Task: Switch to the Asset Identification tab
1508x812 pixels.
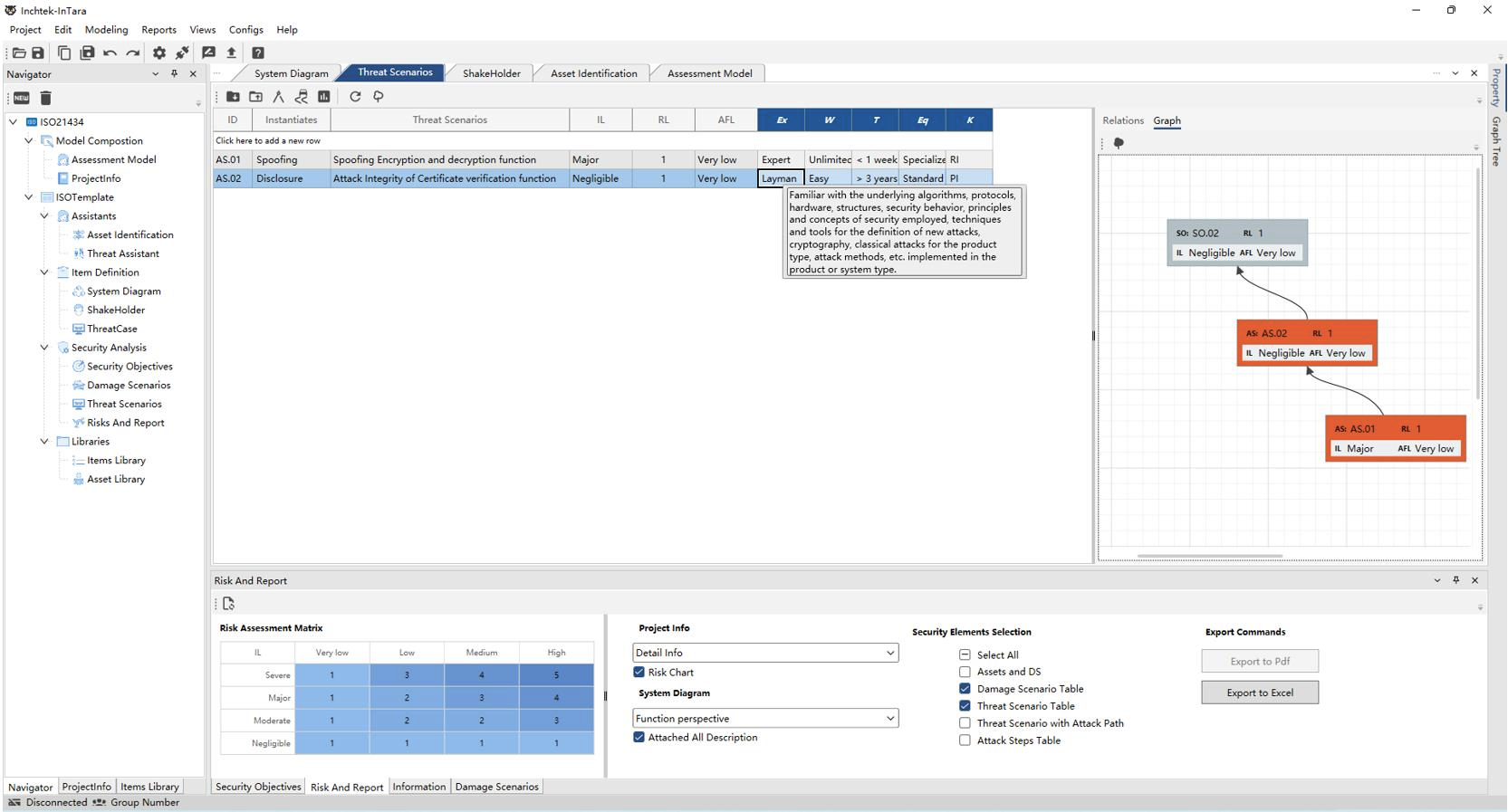Action: coord(593,73)
